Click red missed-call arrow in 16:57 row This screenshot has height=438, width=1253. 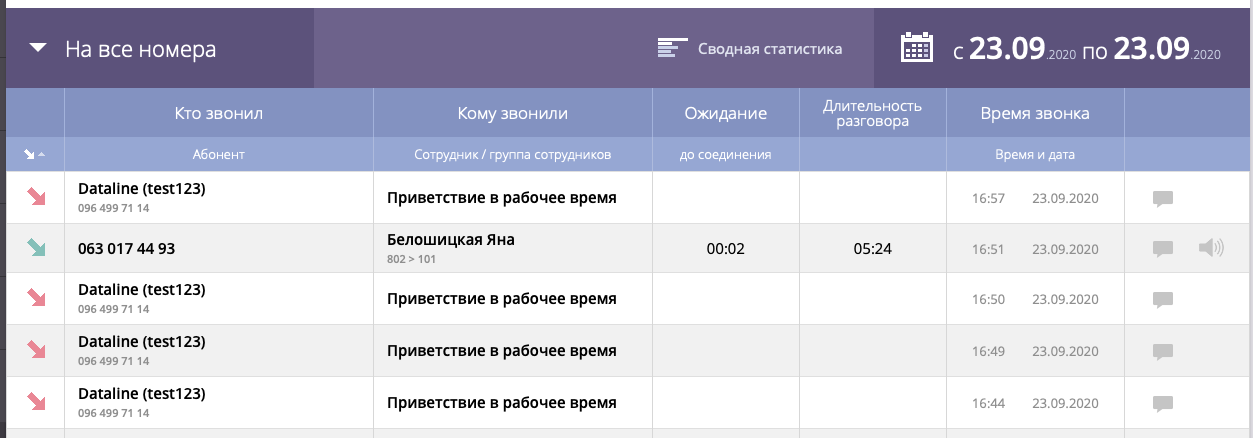pos(36,197)
